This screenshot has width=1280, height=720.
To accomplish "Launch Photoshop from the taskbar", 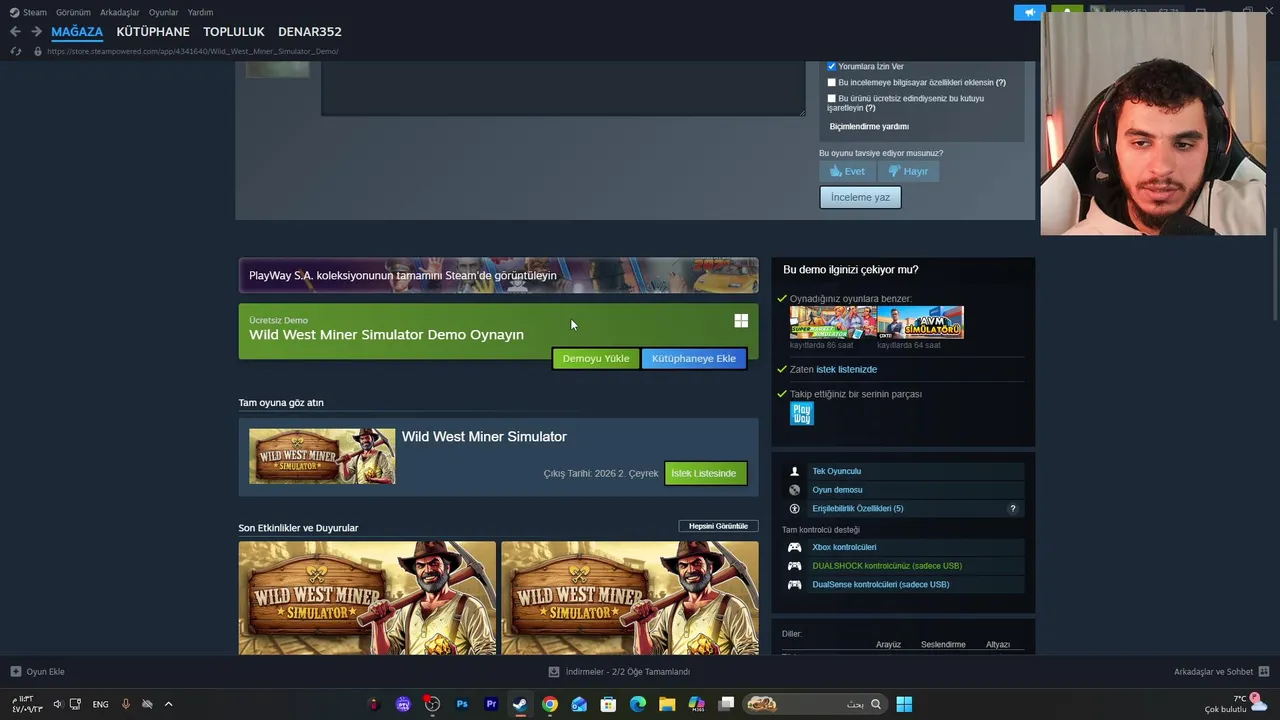I will coord(462,704).
